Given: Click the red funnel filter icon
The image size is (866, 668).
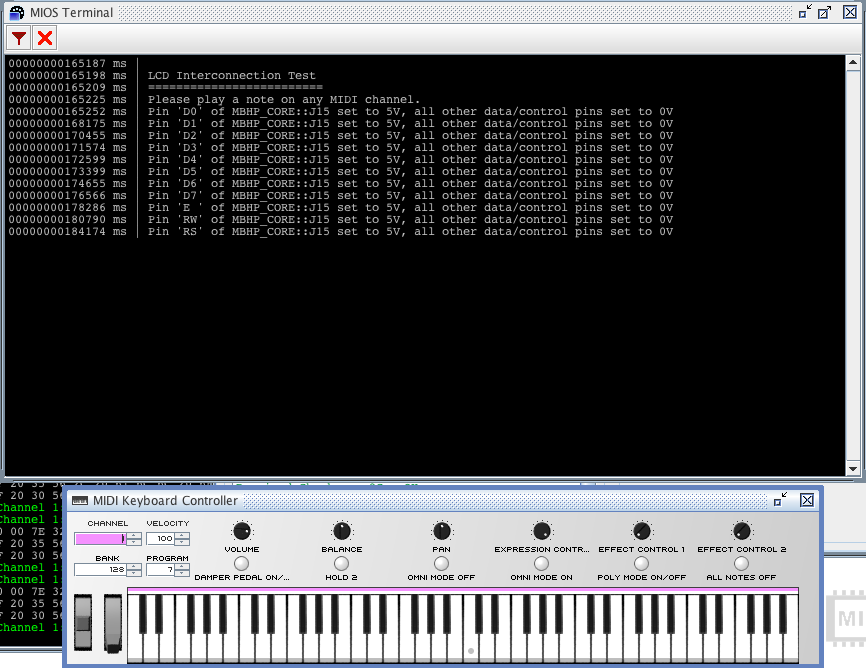Looking at the screenshot, I should coord(19,38).
